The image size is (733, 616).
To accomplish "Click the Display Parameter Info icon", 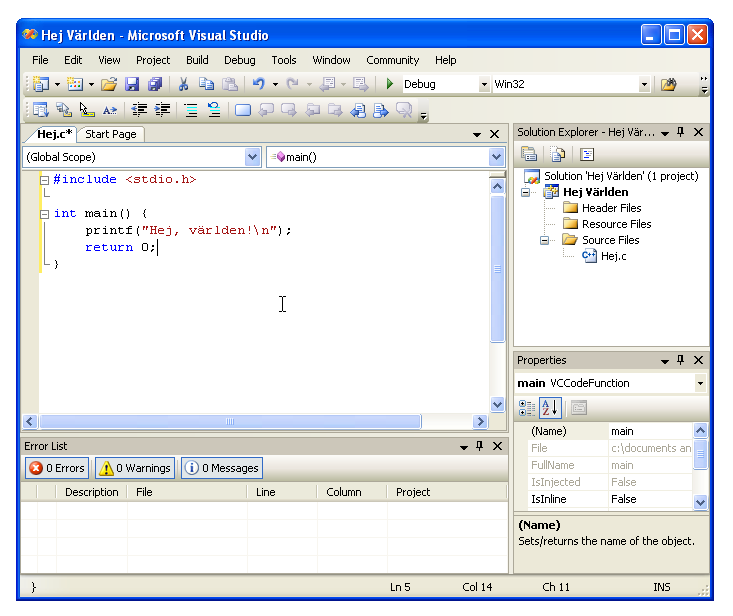I will click(x=64, y=110).
